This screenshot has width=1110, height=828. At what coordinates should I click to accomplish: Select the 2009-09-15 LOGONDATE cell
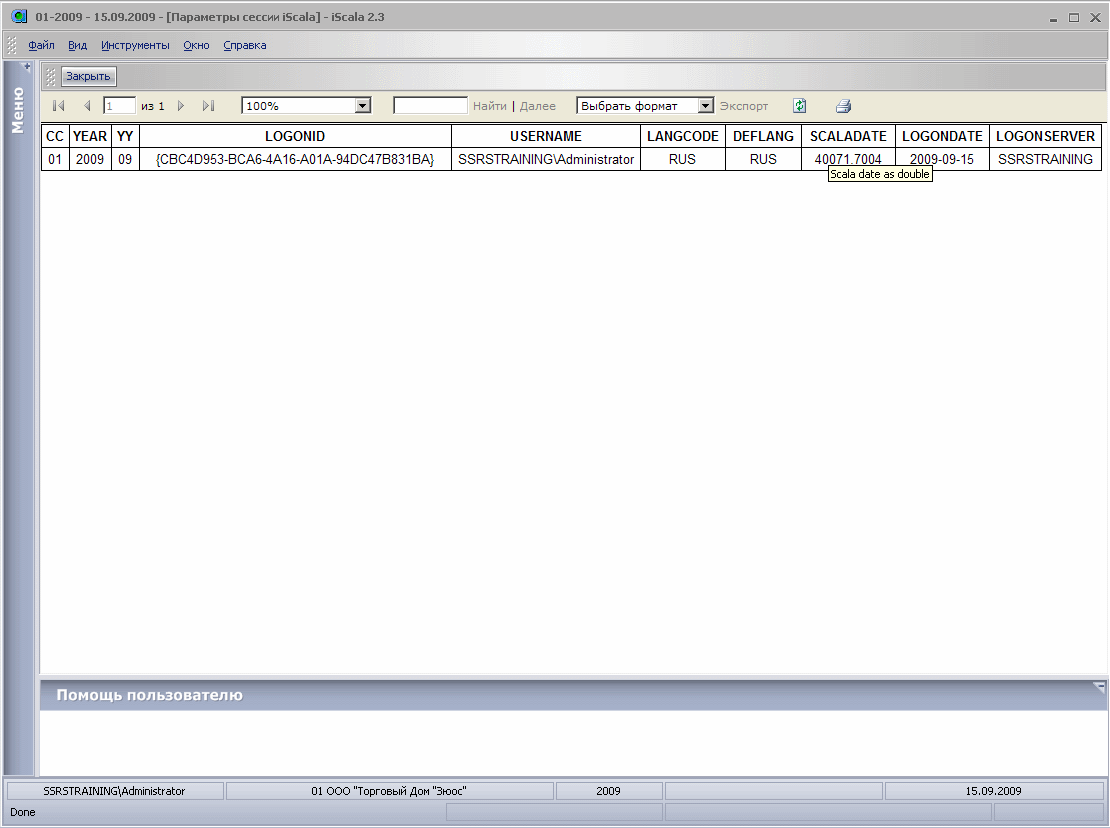click(942, 159)
